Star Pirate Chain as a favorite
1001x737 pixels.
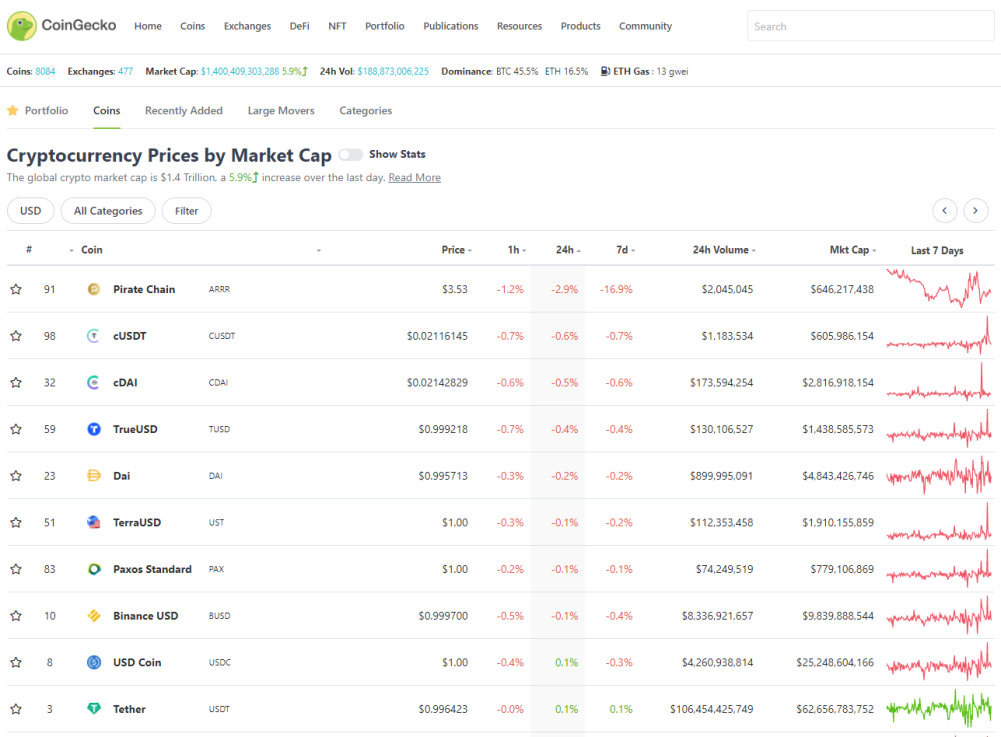[x=16, y=289]
